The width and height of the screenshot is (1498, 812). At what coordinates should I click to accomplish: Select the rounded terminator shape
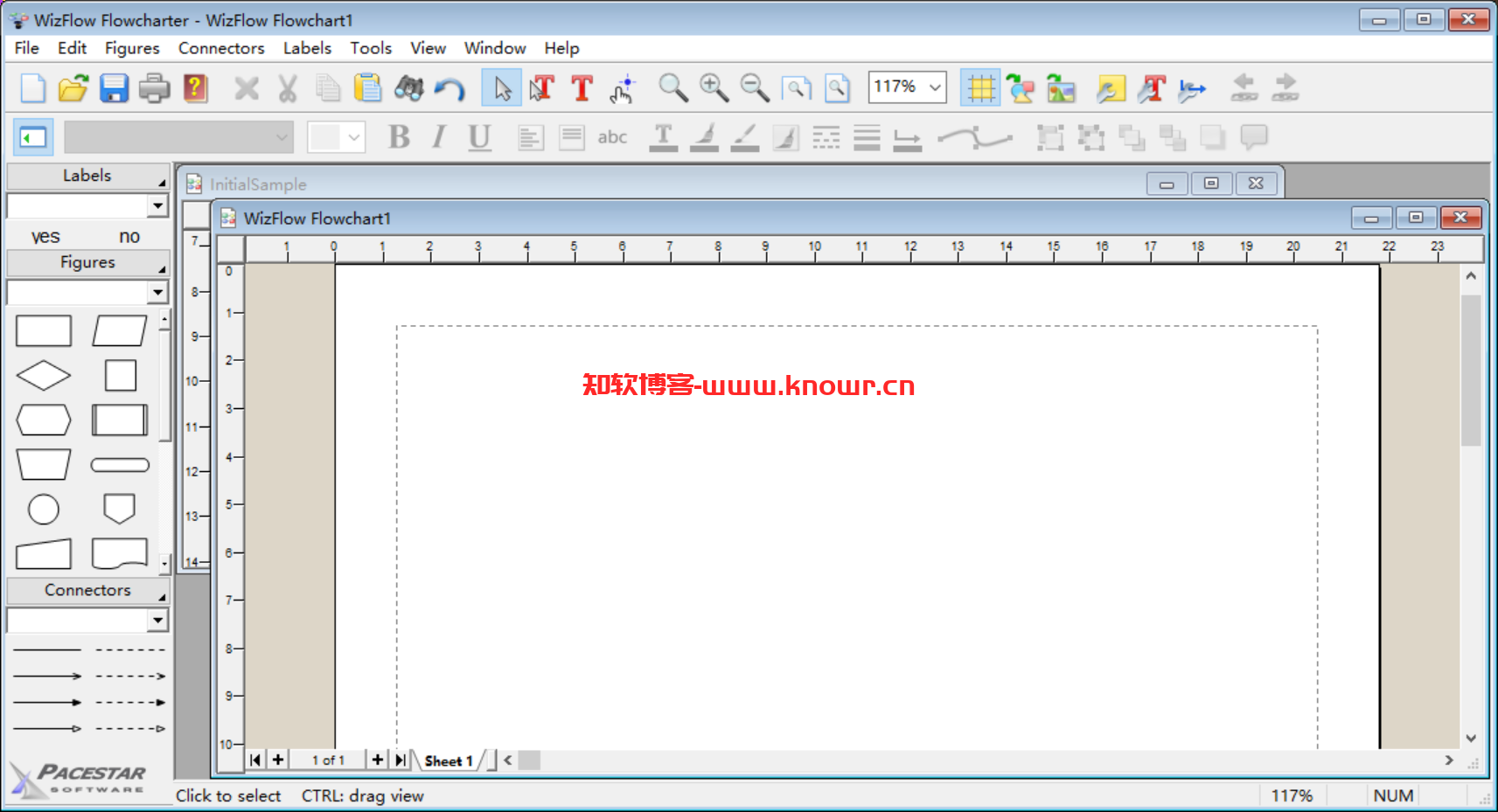coord(120,465)
